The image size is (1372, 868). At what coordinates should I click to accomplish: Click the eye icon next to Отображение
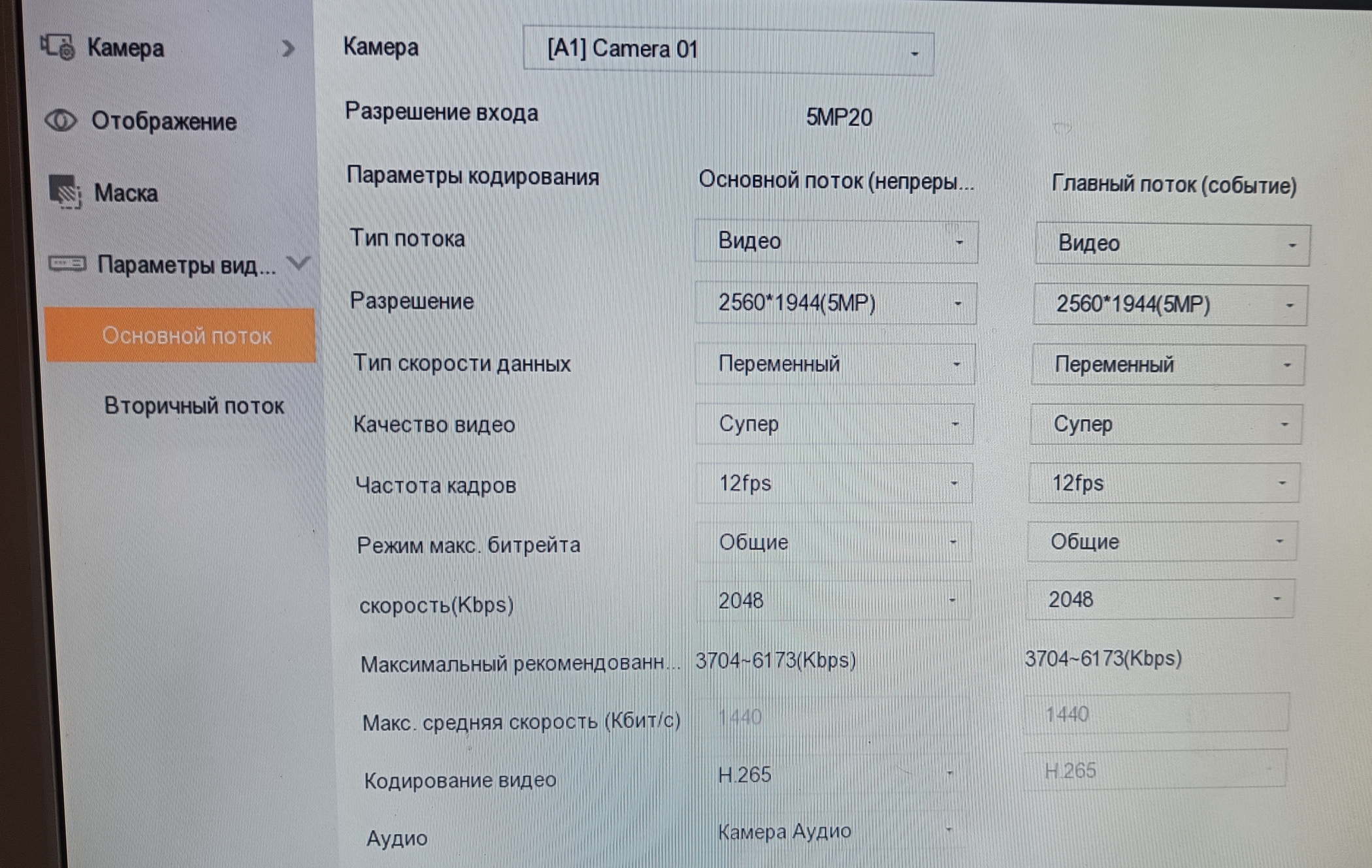click(x=61, y=121)
